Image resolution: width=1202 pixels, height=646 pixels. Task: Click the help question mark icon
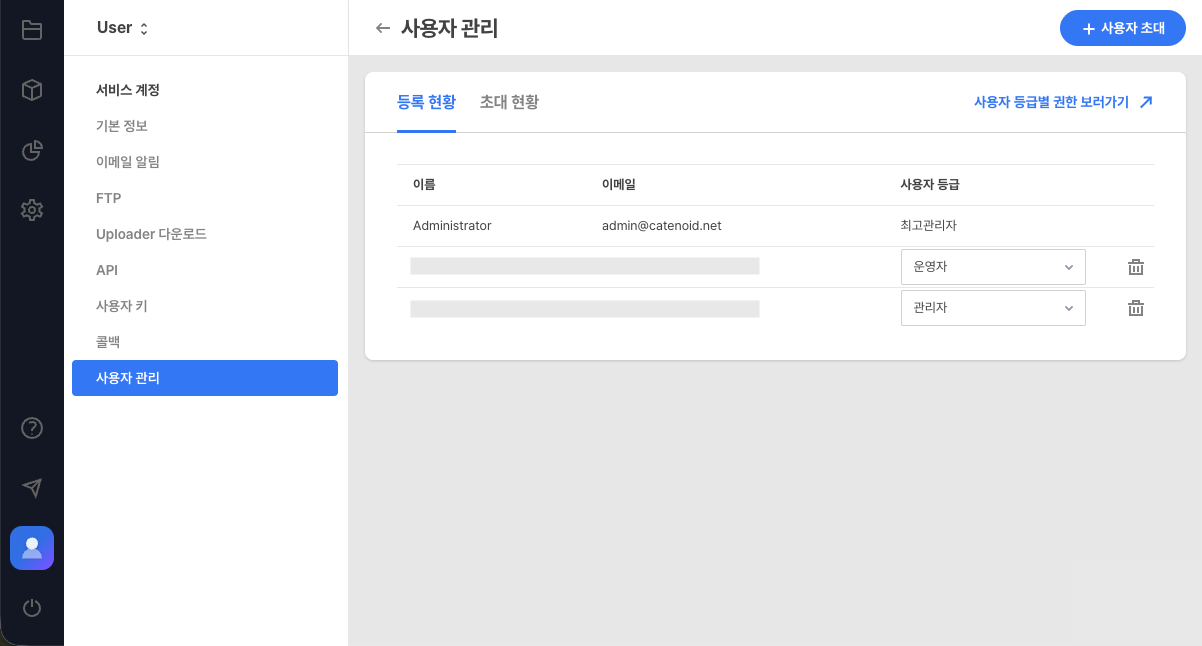pyautogui.click(x=32, y=428)
